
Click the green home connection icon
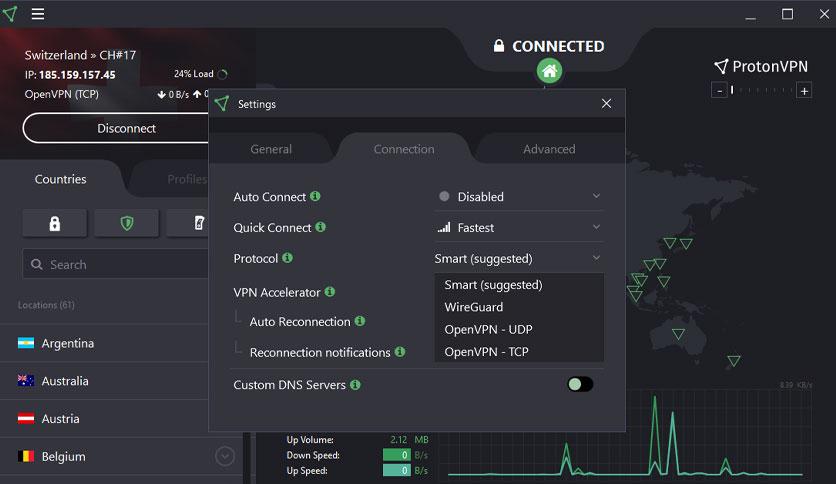(549, 71)
